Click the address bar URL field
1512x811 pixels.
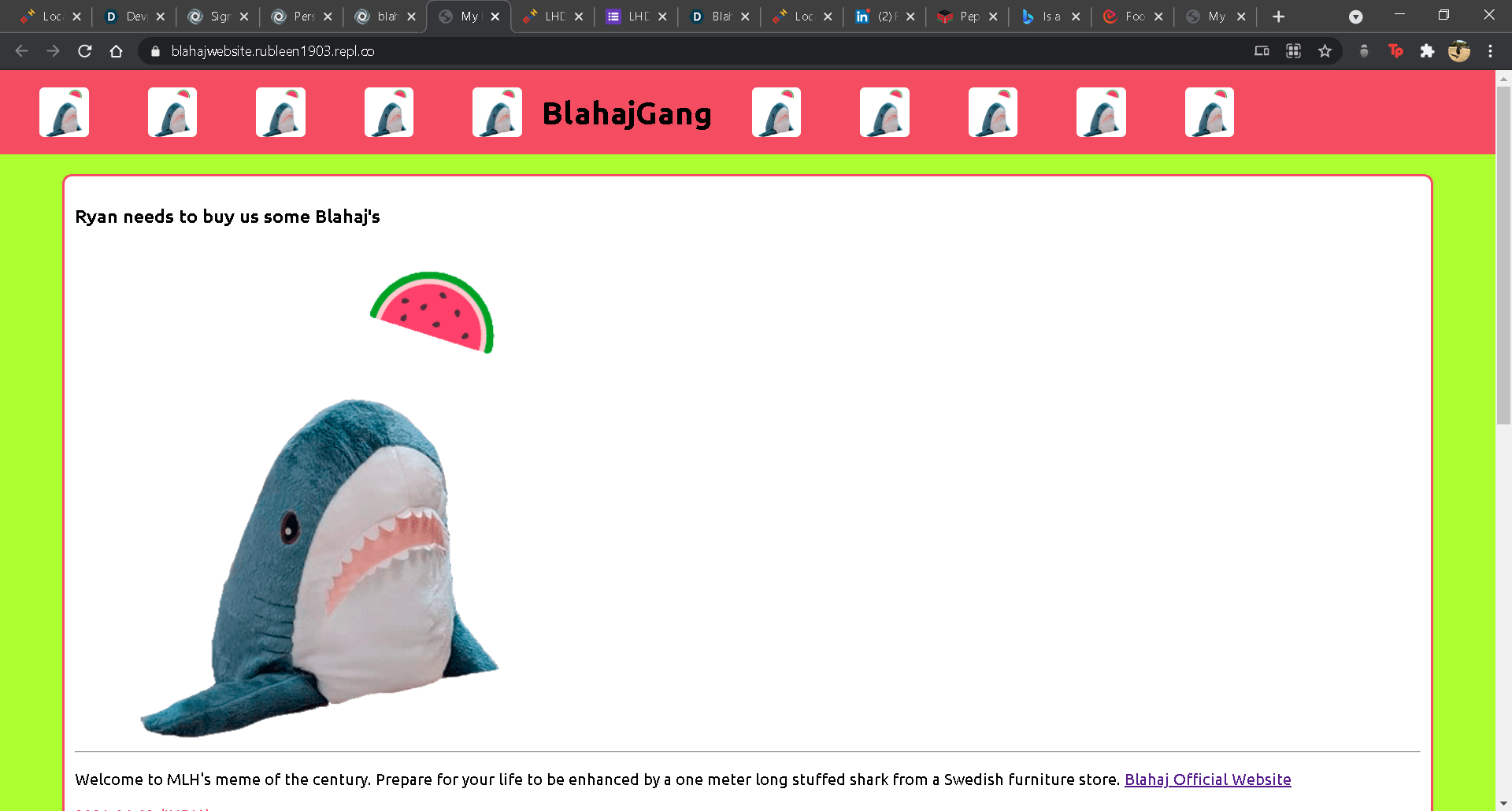click(693, 51)
